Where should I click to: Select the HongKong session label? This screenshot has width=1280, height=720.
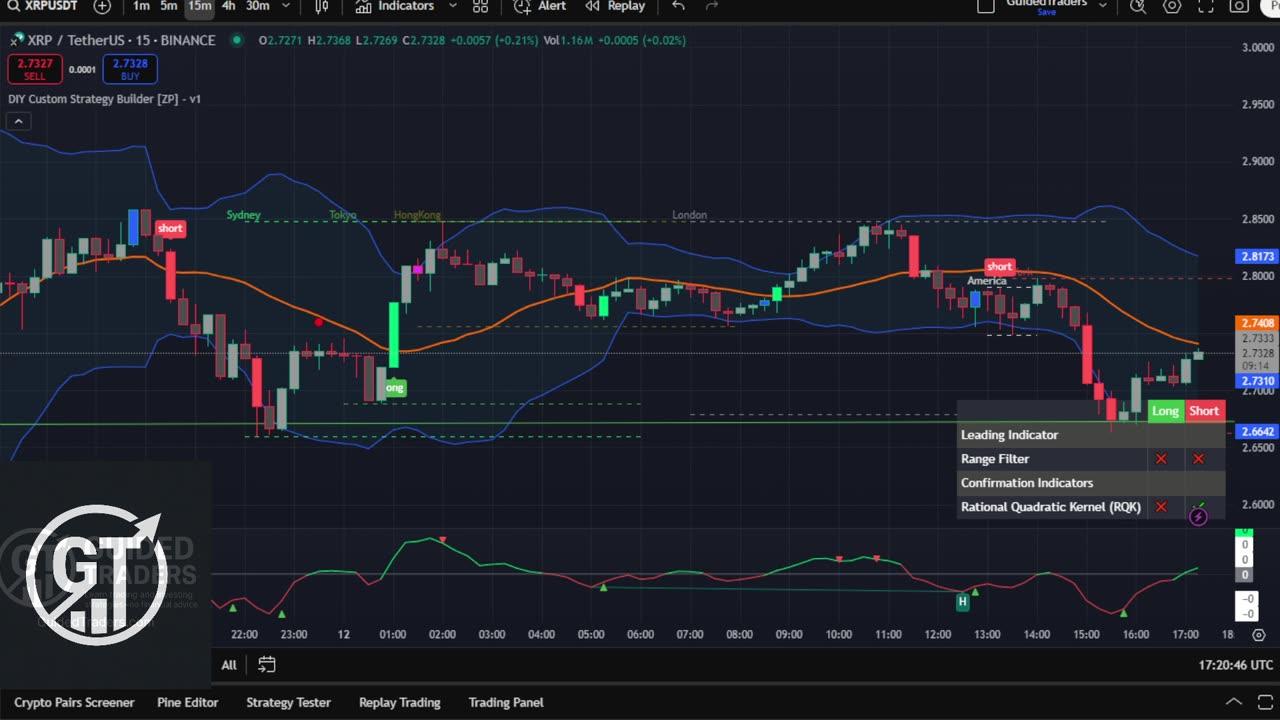pyautogui.click(x=417, y=215)
